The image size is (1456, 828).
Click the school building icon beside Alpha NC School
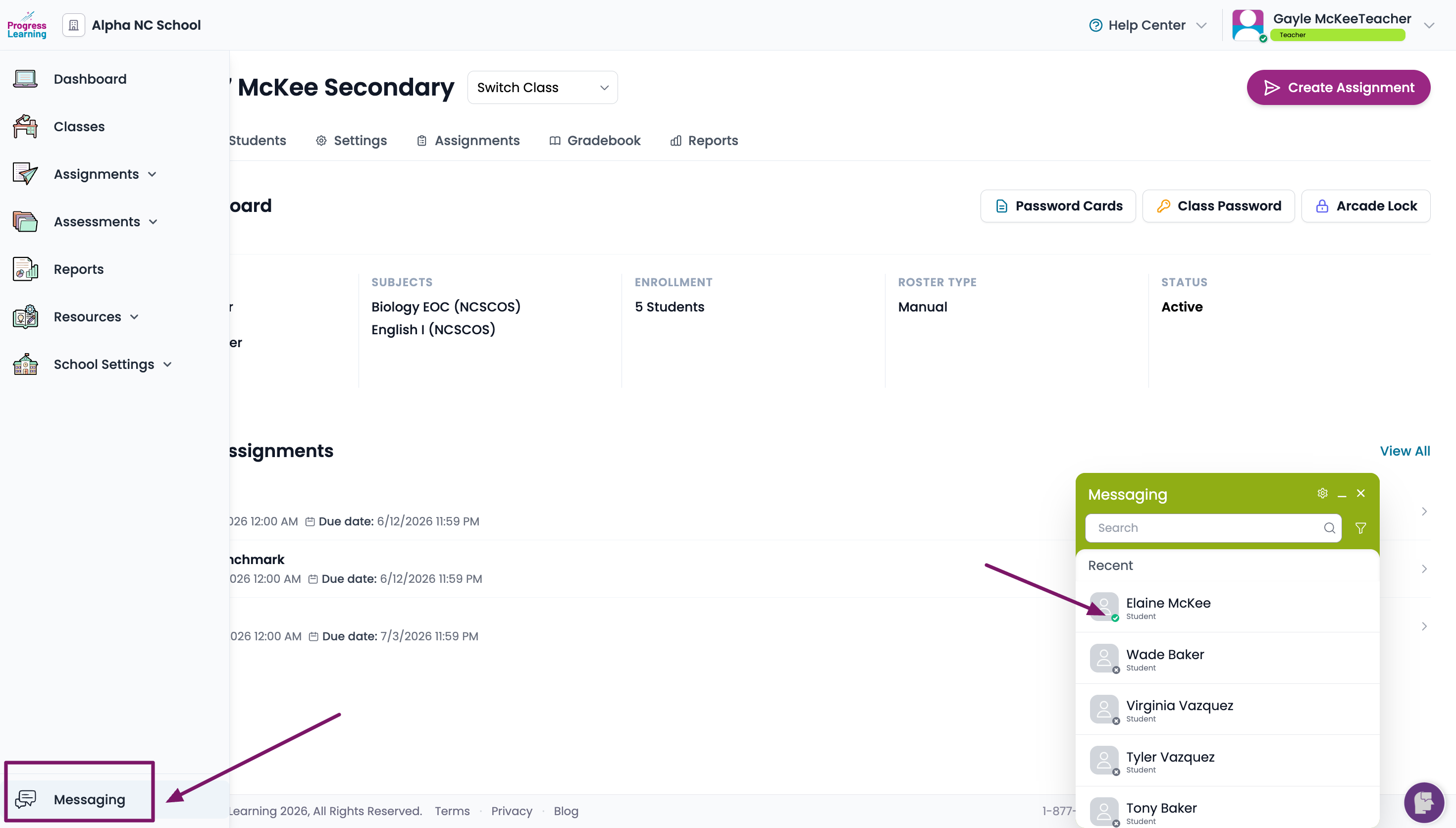coord(73,25)
